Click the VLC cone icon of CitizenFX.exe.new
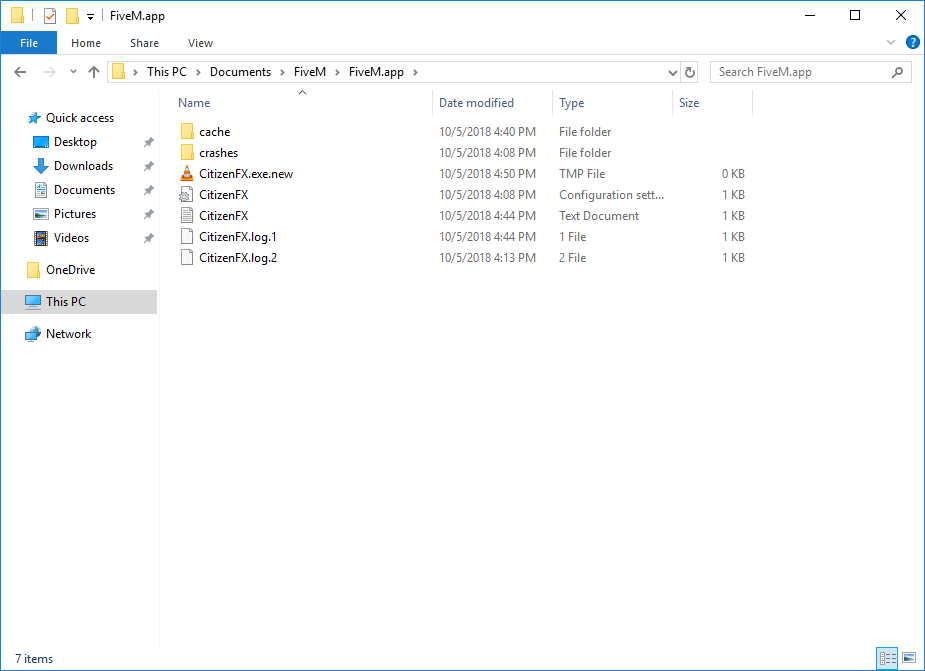This screenshot has height=671, width=925. (x=187, y=174)
